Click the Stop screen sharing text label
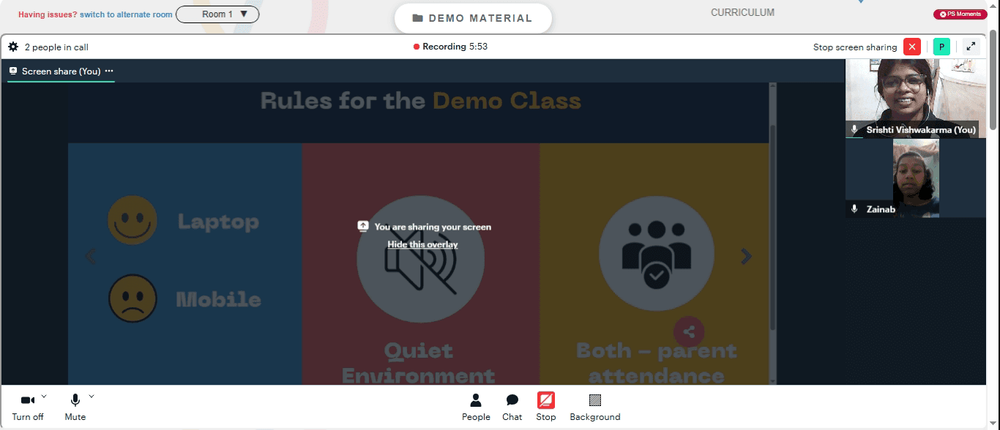The width and height of the screenshot is (1000, 430). [855, 47]
